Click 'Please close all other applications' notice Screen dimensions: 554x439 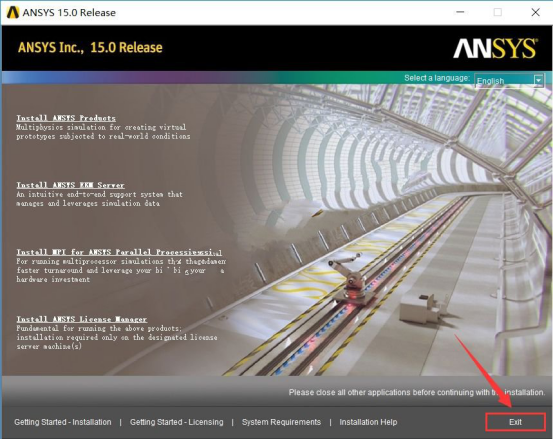[417, 392]
